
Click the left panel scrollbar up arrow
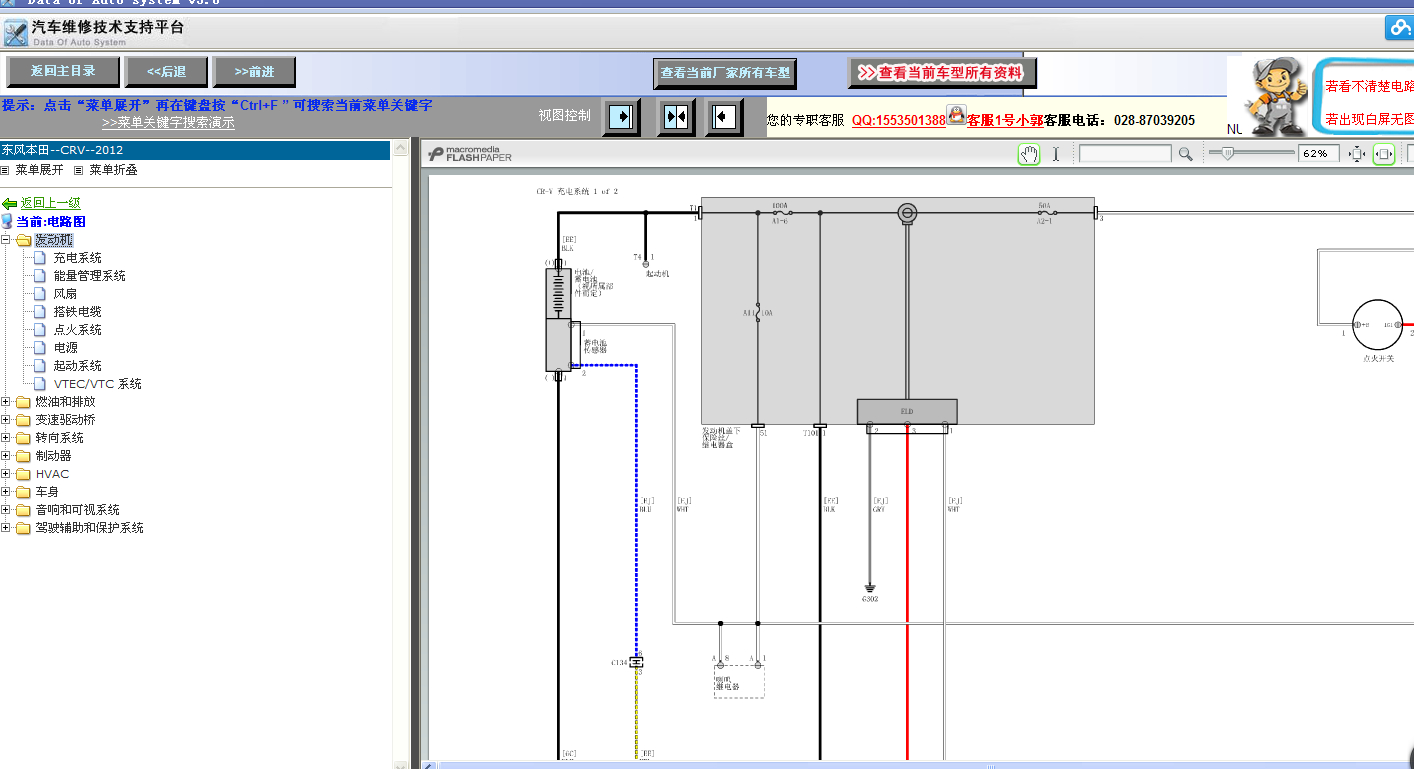[402, 149]
